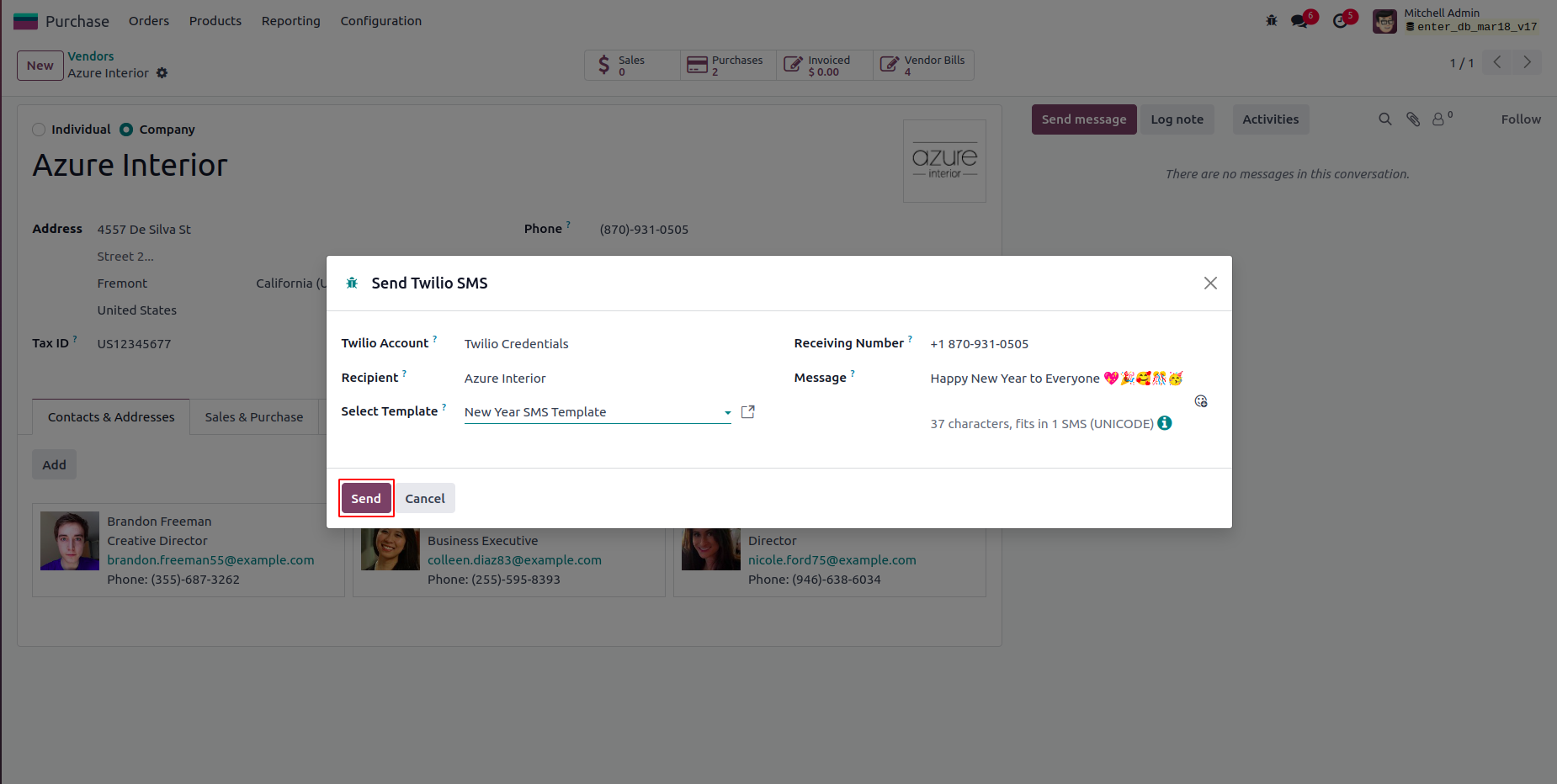Open external link for selected SMS template
This screenshot has height=784, width=1557.
pyautogui.click(x=747, y=412)
